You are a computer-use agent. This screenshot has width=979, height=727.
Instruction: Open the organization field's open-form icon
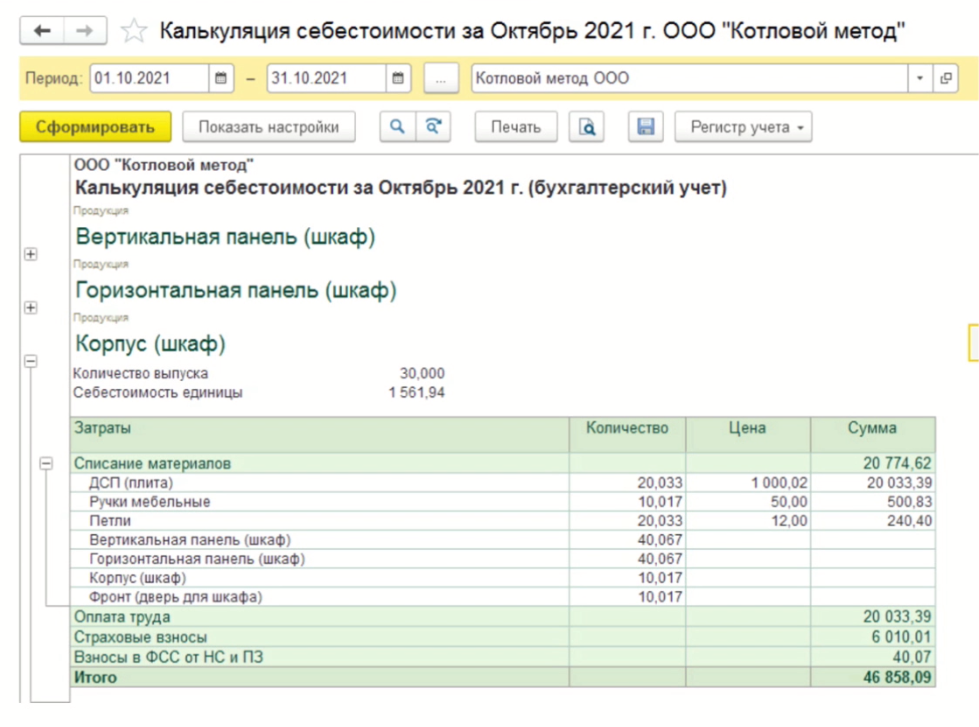coord(945,78)
